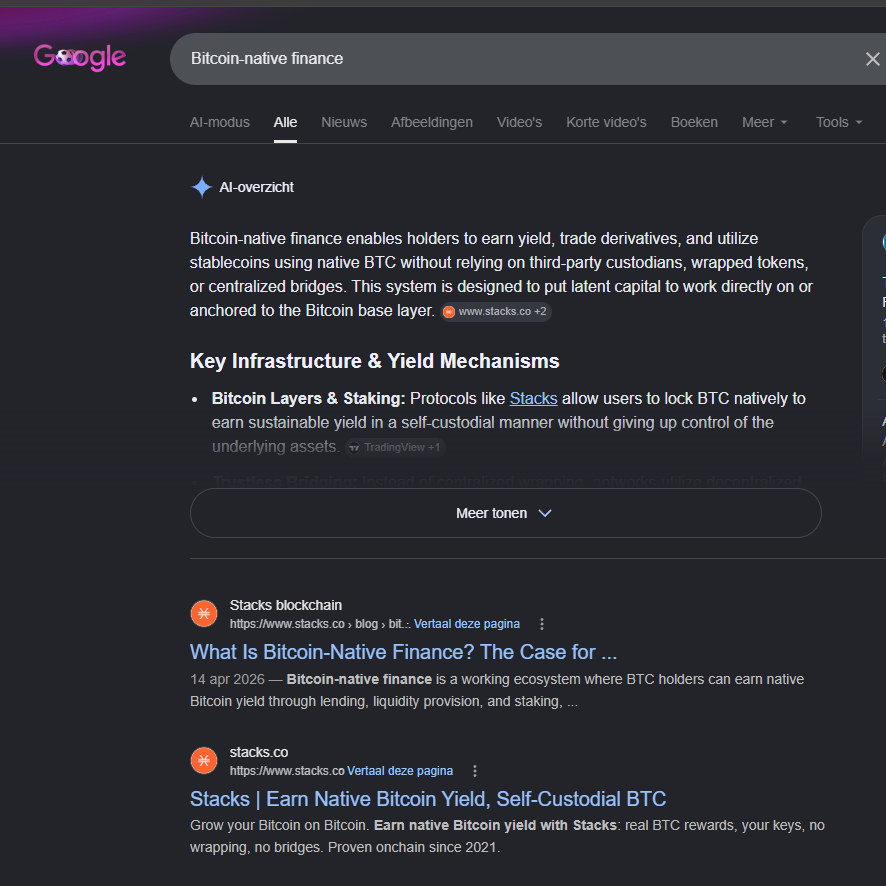Expand the Tools dropdown

pyautogui.click(x=839, y=122)
